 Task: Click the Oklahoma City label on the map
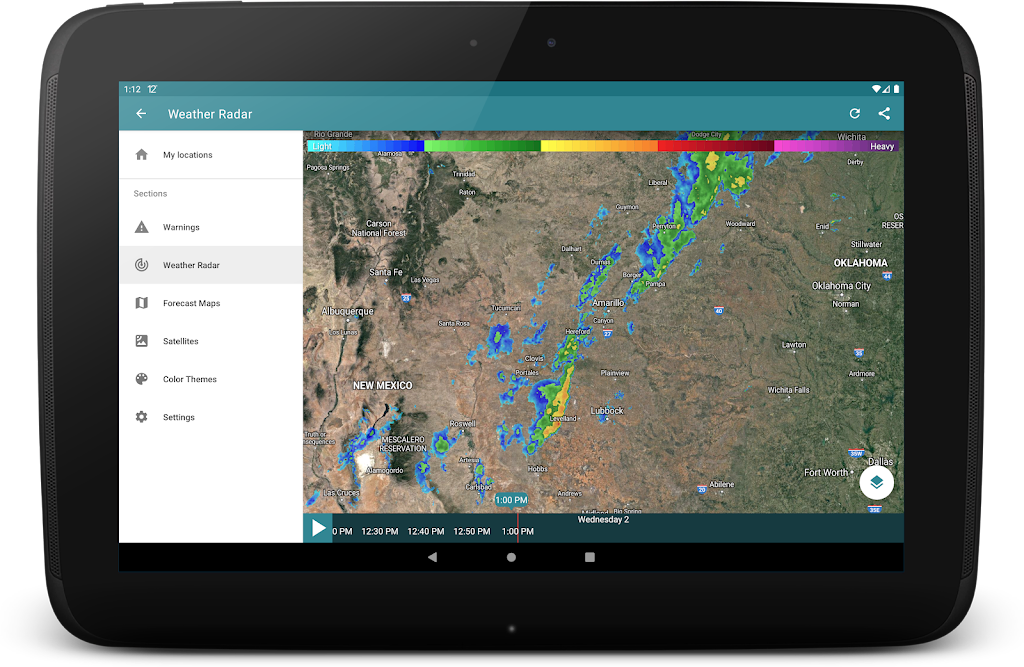coord(841,285)
